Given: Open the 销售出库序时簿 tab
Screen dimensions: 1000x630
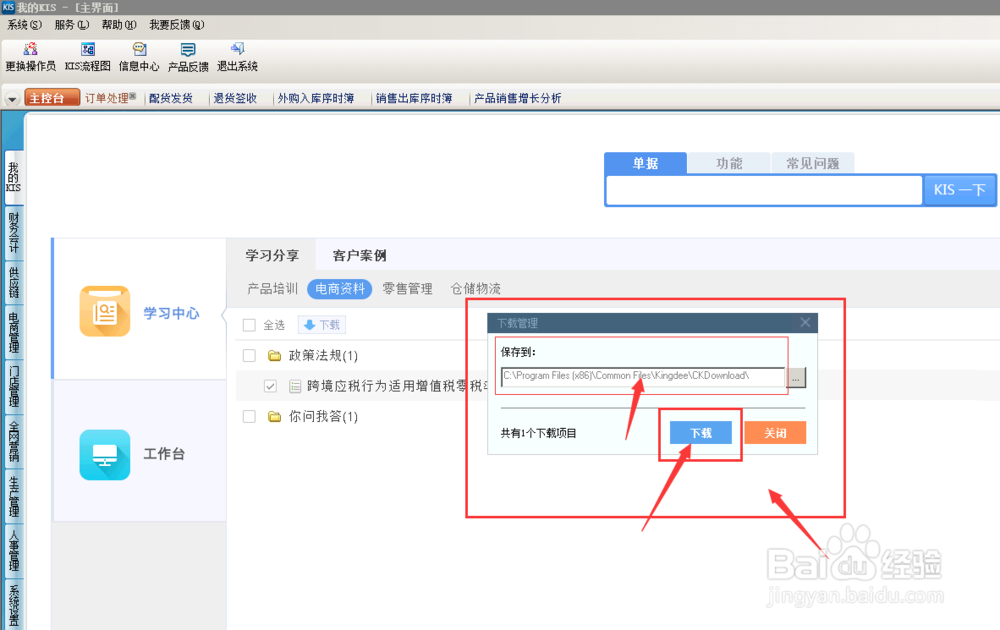Looking at the screenshot, I should pyautogui.click(x=414, y=98).
